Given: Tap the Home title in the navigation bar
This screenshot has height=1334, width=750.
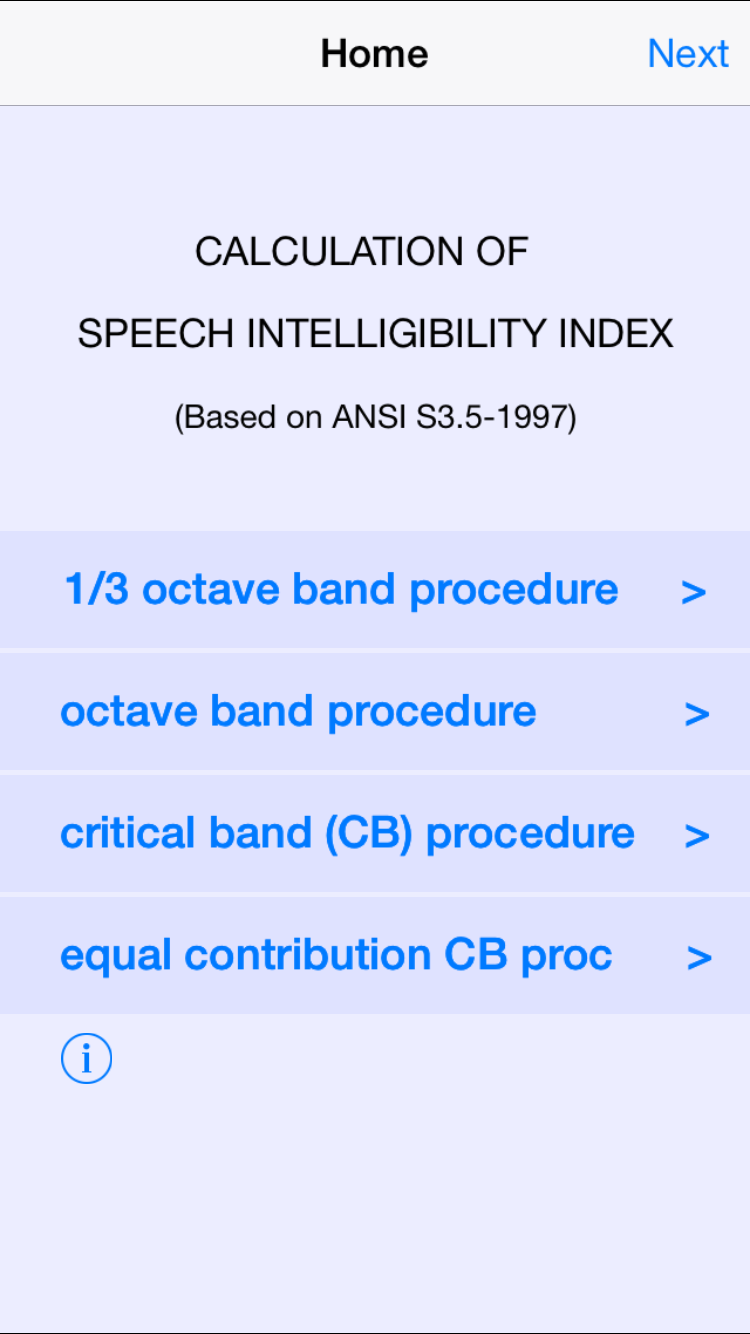Looking at the screenshot, I should click(x=374, y=53).
